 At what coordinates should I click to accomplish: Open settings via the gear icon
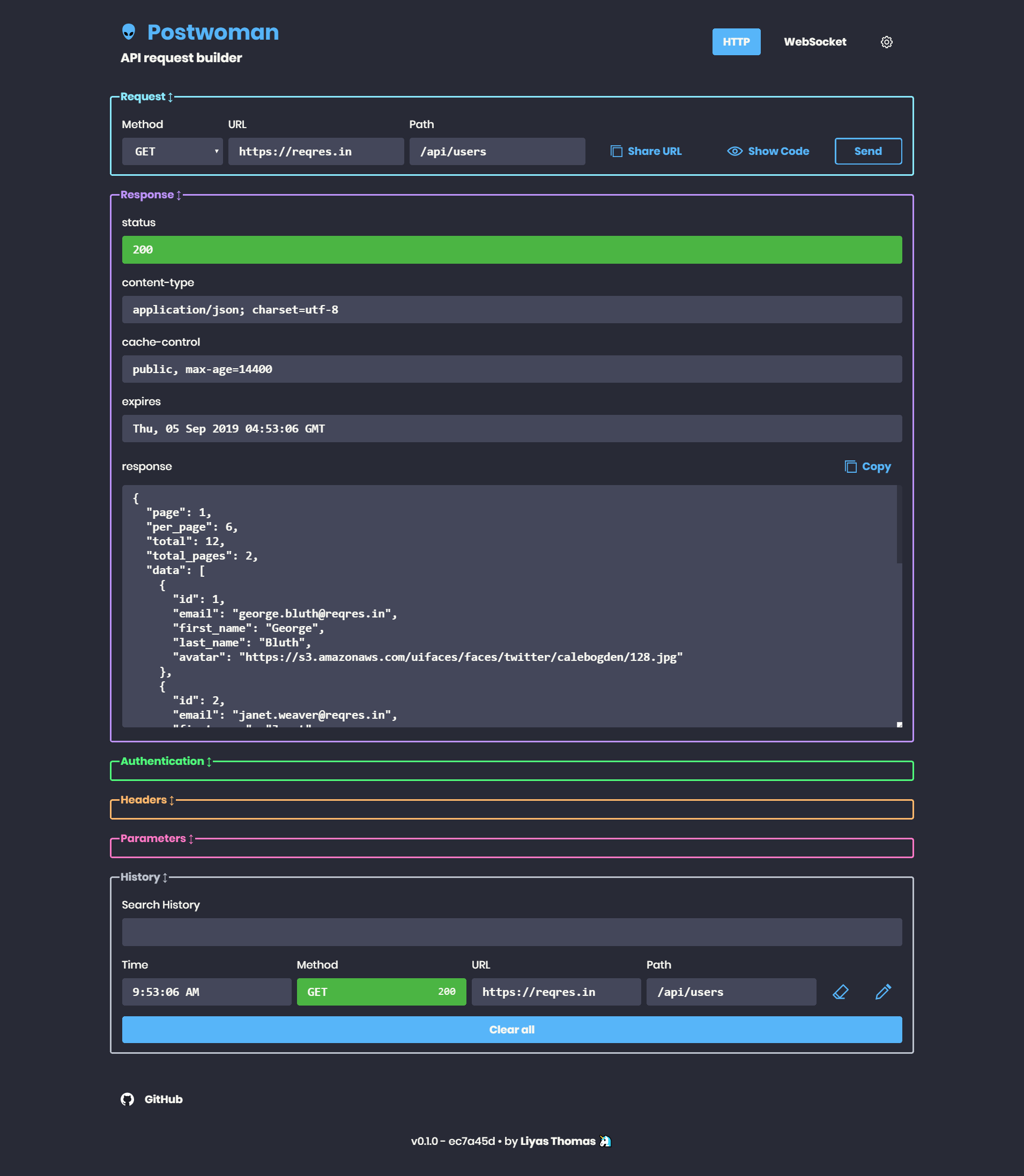click(886, 42)
